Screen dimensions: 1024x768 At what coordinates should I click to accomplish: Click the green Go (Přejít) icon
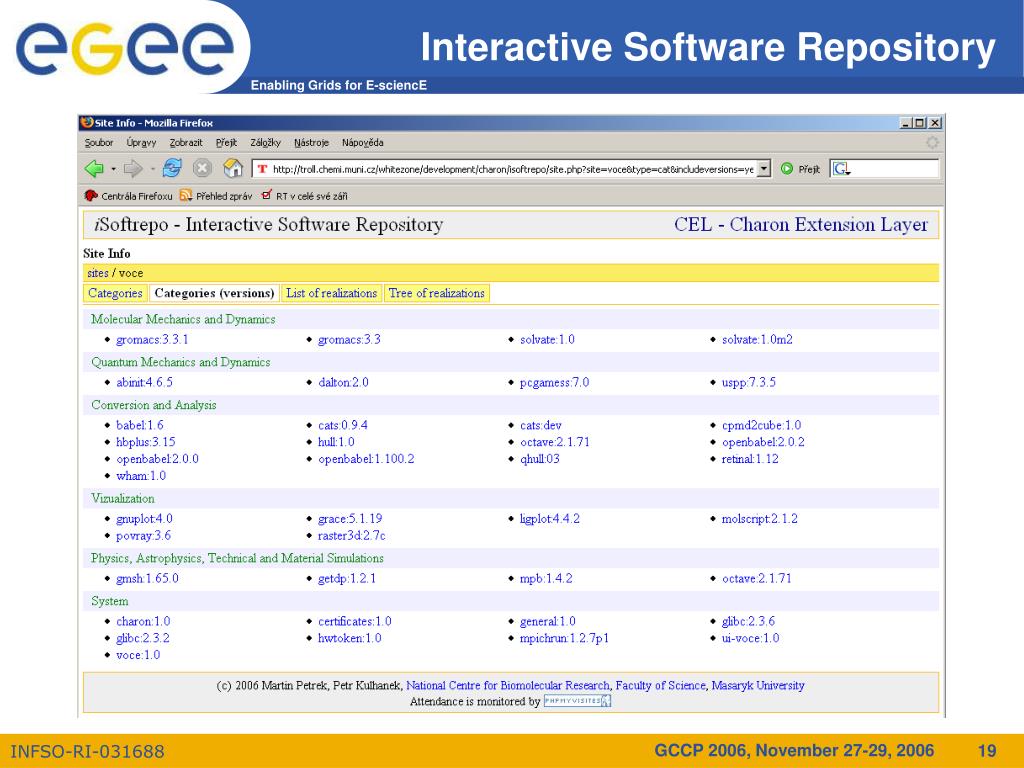pyautogui.click(x=787, y=168)
